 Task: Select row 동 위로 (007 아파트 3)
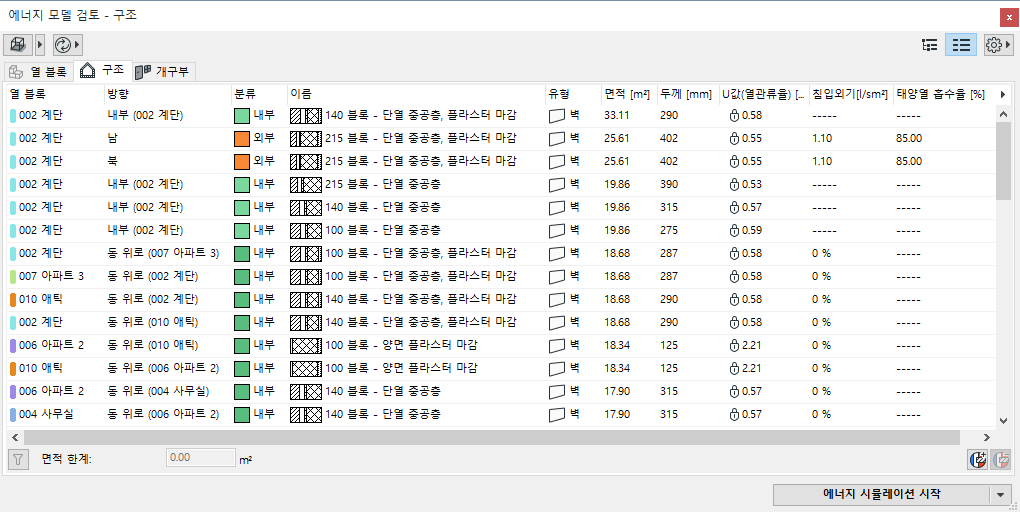[500, 253]
